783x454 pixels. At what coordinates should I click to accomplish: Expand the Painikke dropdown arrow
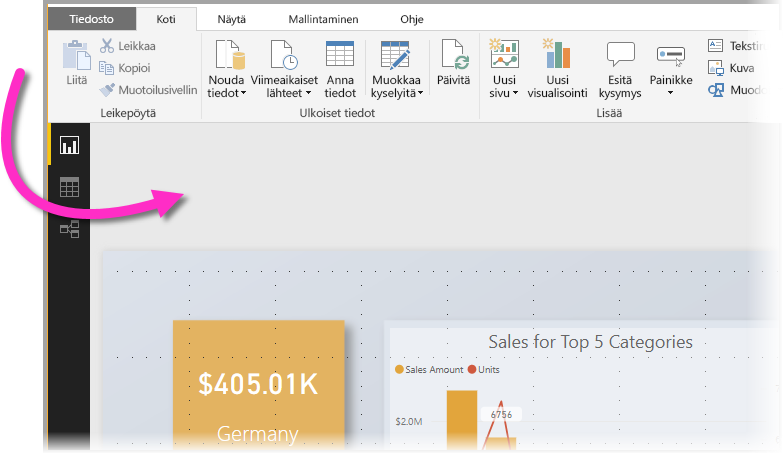[671, 93]
